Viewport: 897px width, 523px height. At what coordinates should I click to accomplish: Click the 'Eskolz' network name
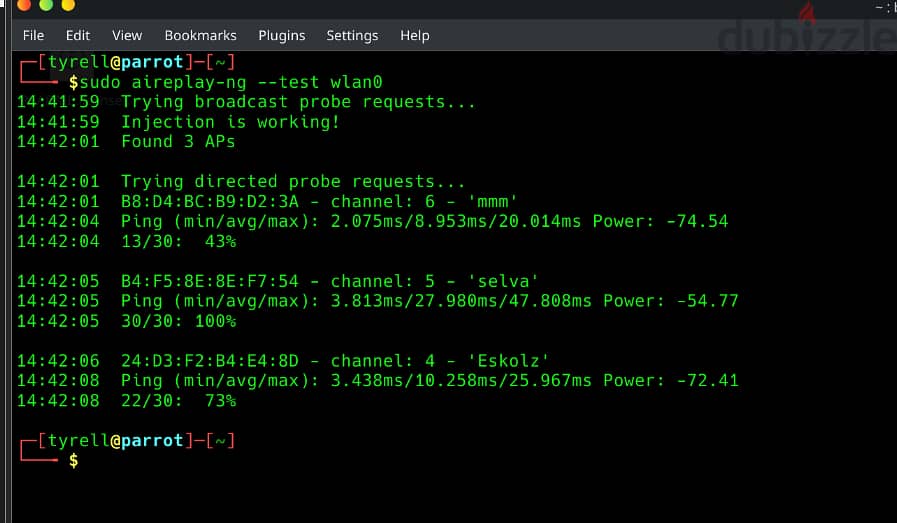click(x=508, y=360)
